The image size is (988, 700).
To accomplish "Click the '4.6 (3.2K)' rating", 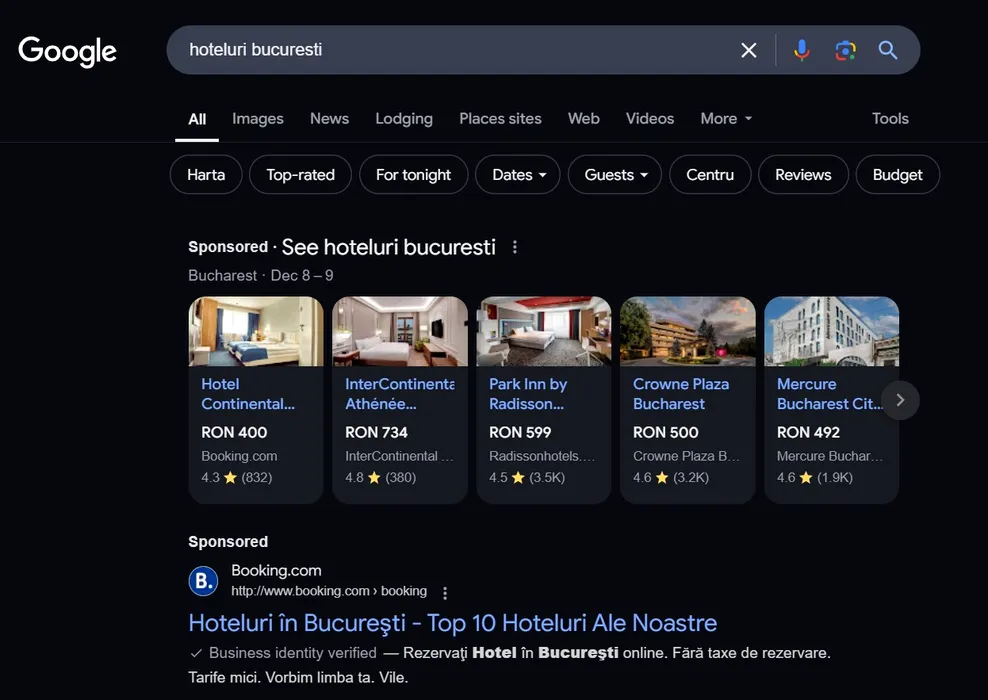I will [671, 478].
